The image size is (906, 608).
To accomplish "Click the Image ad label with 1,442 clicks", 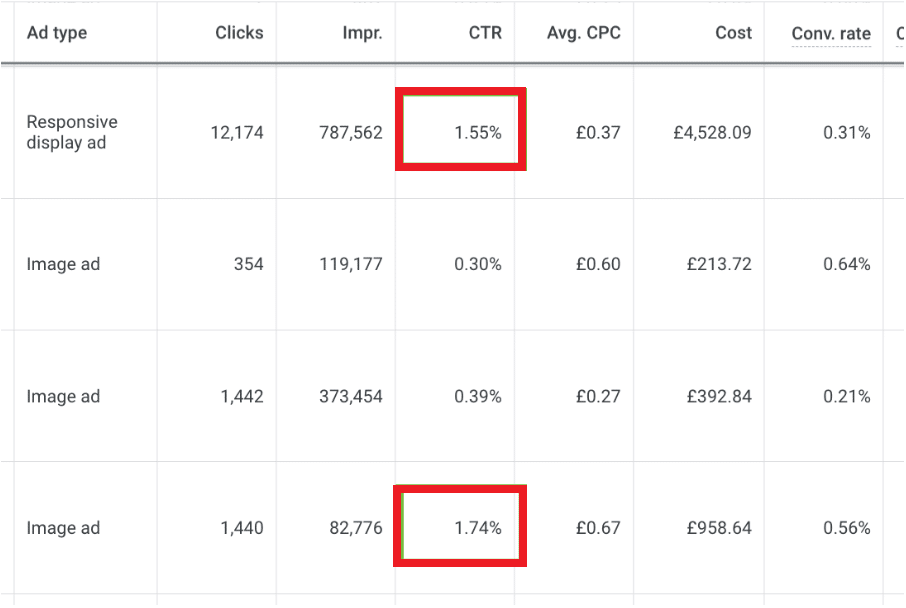I will pyautogui.click(x=63, y=396).
